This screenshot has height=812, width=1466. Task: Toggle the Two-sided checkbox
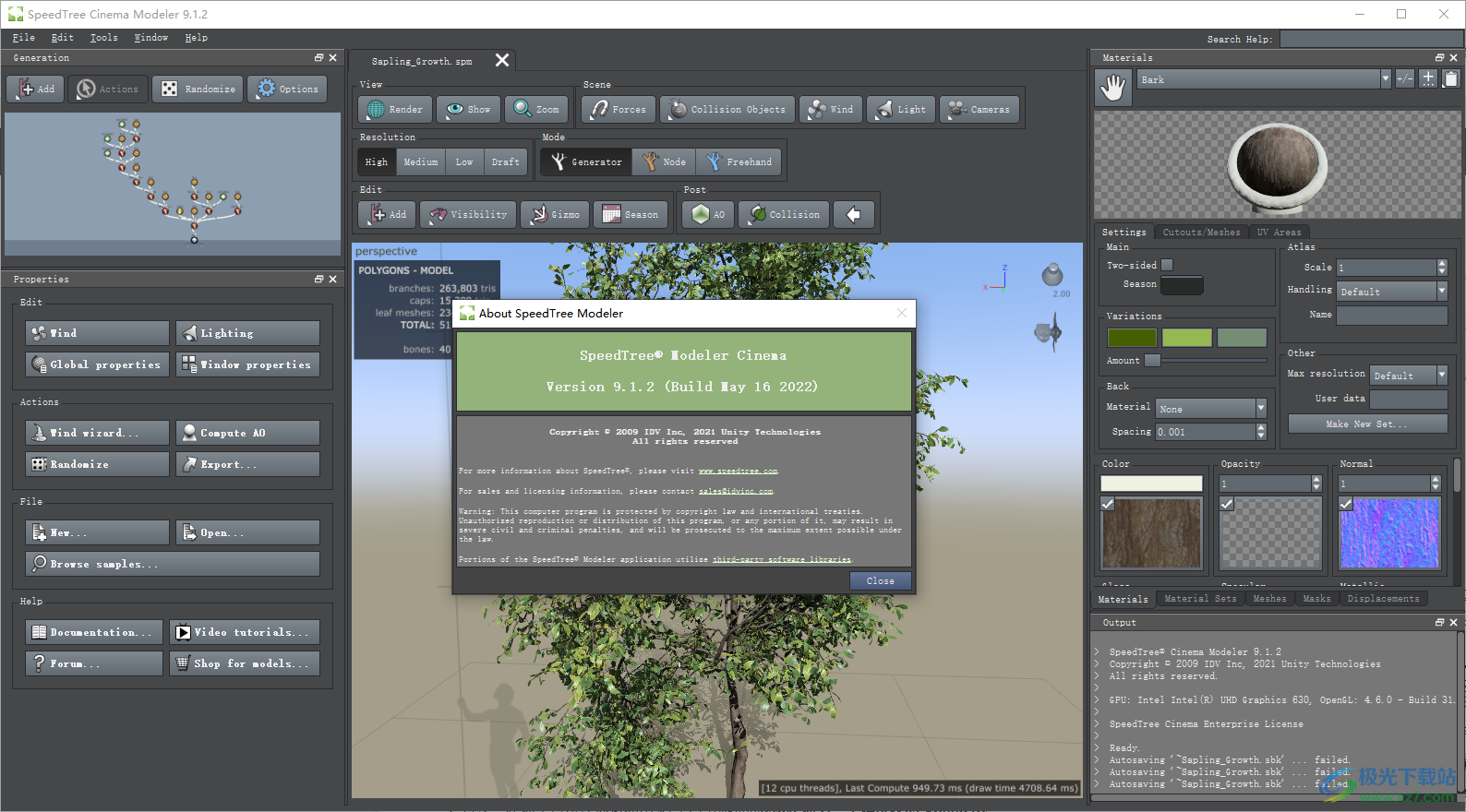(x=1167, y=265)
